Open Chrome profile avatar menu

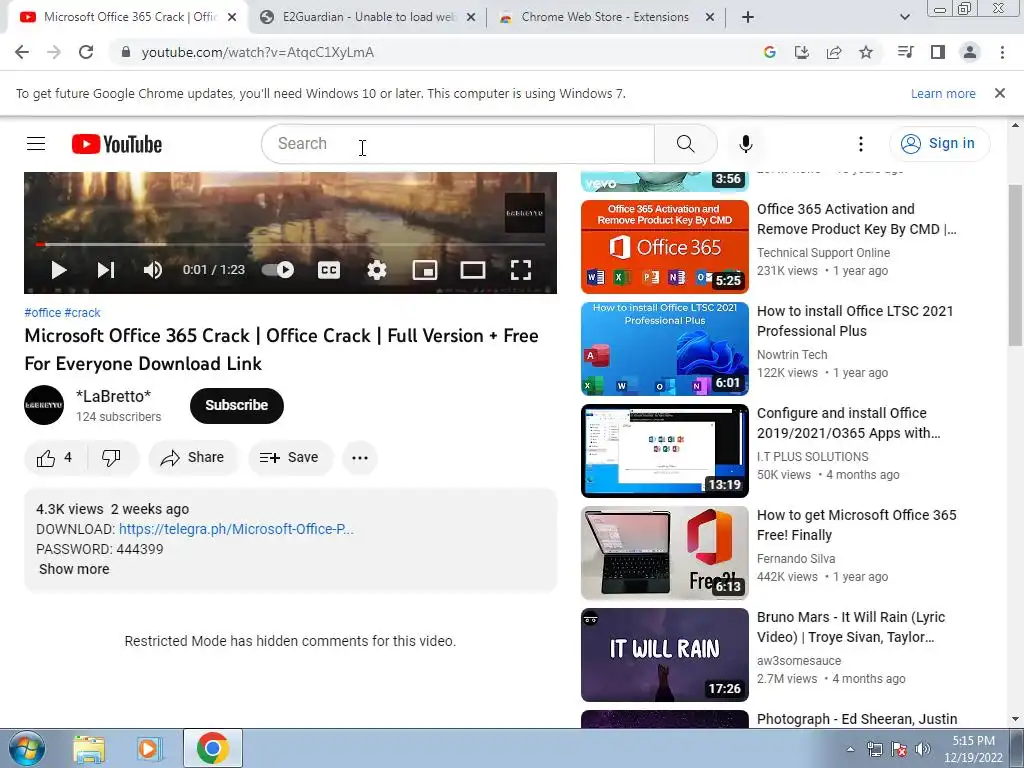970,52
